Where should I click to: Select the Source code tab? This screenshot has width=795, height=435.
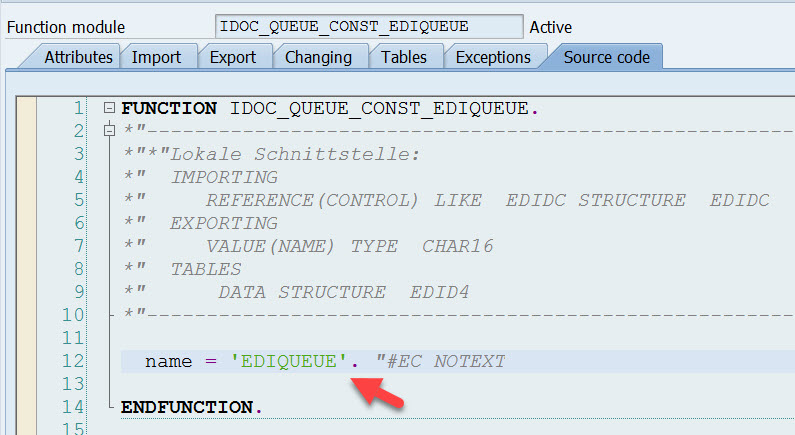tap(606, 57)
